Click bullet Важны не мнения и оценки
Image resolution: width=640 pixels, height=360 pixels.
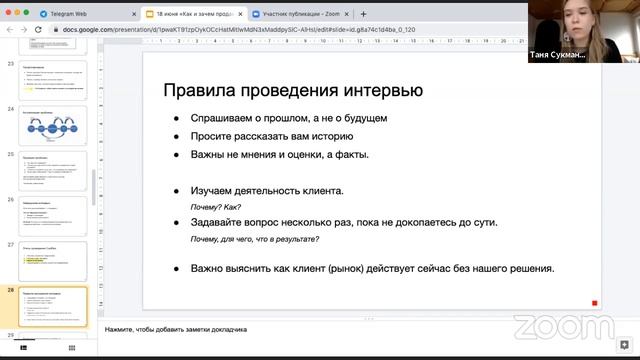[279, 155]
